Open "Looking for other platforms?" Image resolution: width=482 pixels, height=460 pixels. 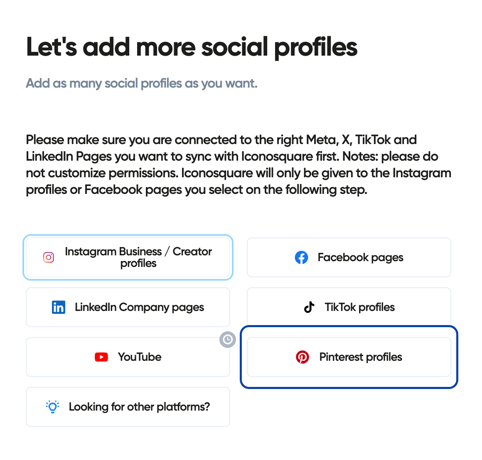[x=128, y=407]
